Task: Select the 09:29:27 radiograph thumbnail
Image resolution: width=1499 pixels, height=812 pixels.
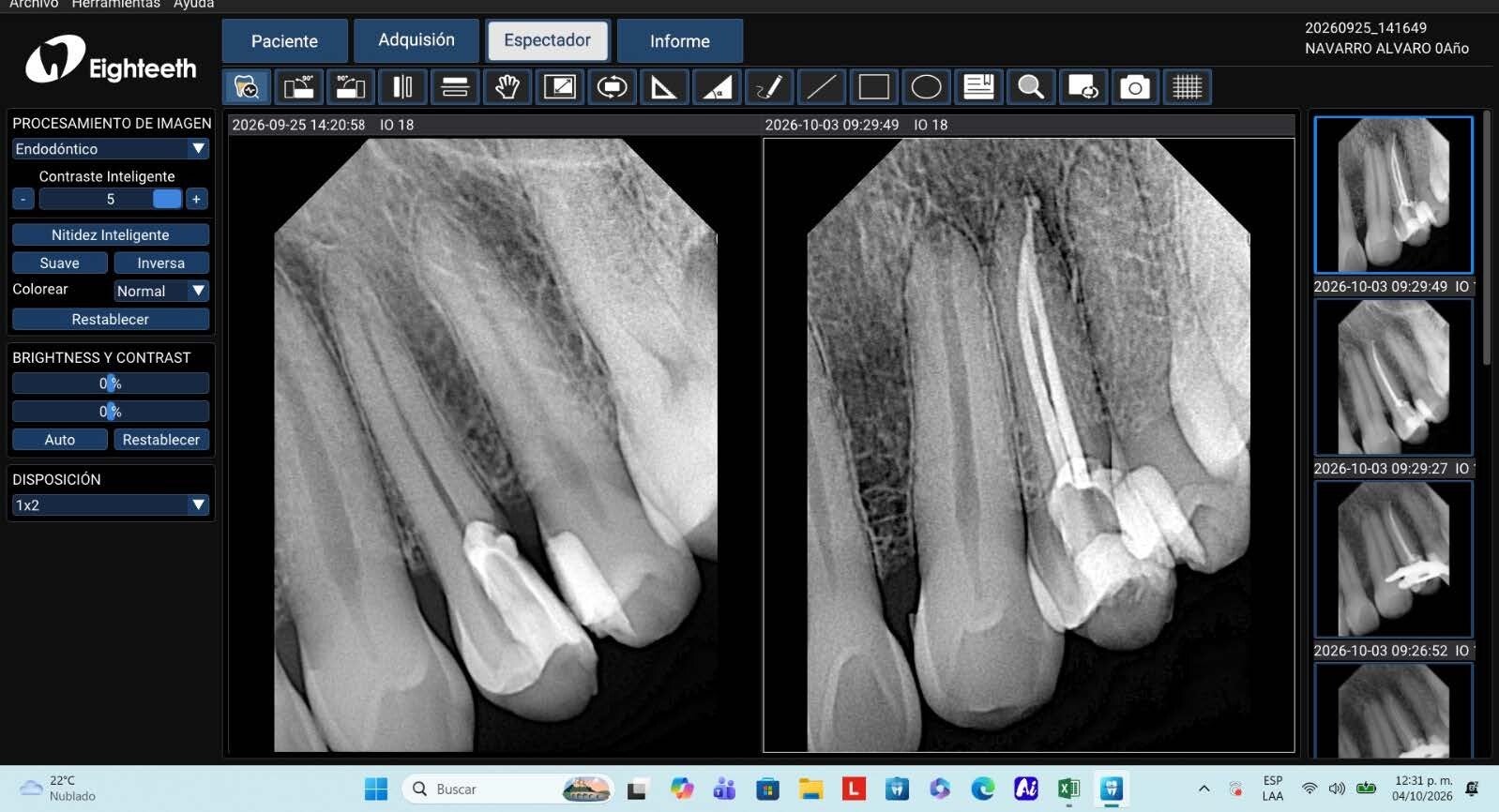Action: click(1393, 377)
